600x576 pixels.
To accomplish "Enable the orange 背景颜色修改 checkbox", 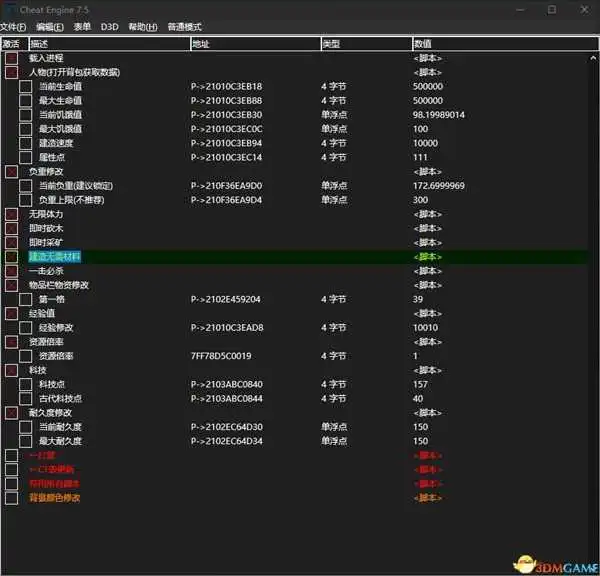I will click(x=11, y=498).
